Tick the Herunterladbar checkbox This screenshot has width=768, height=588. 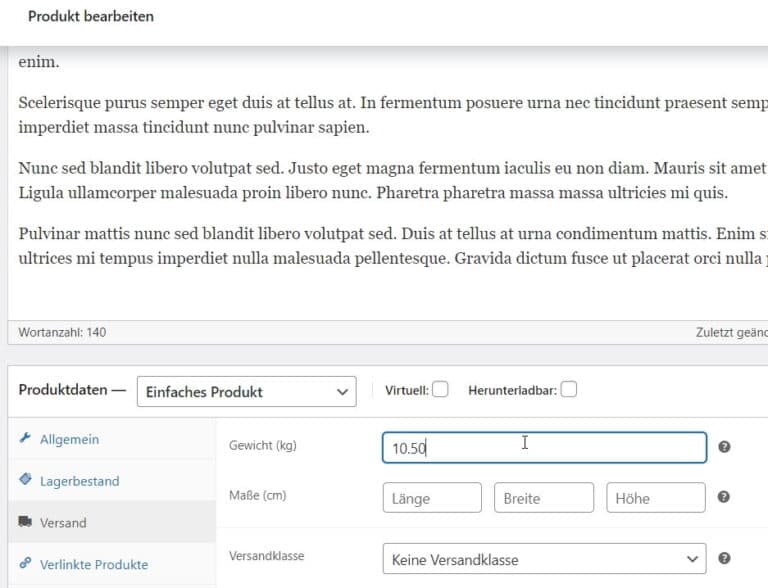click(x=569, y=390)
